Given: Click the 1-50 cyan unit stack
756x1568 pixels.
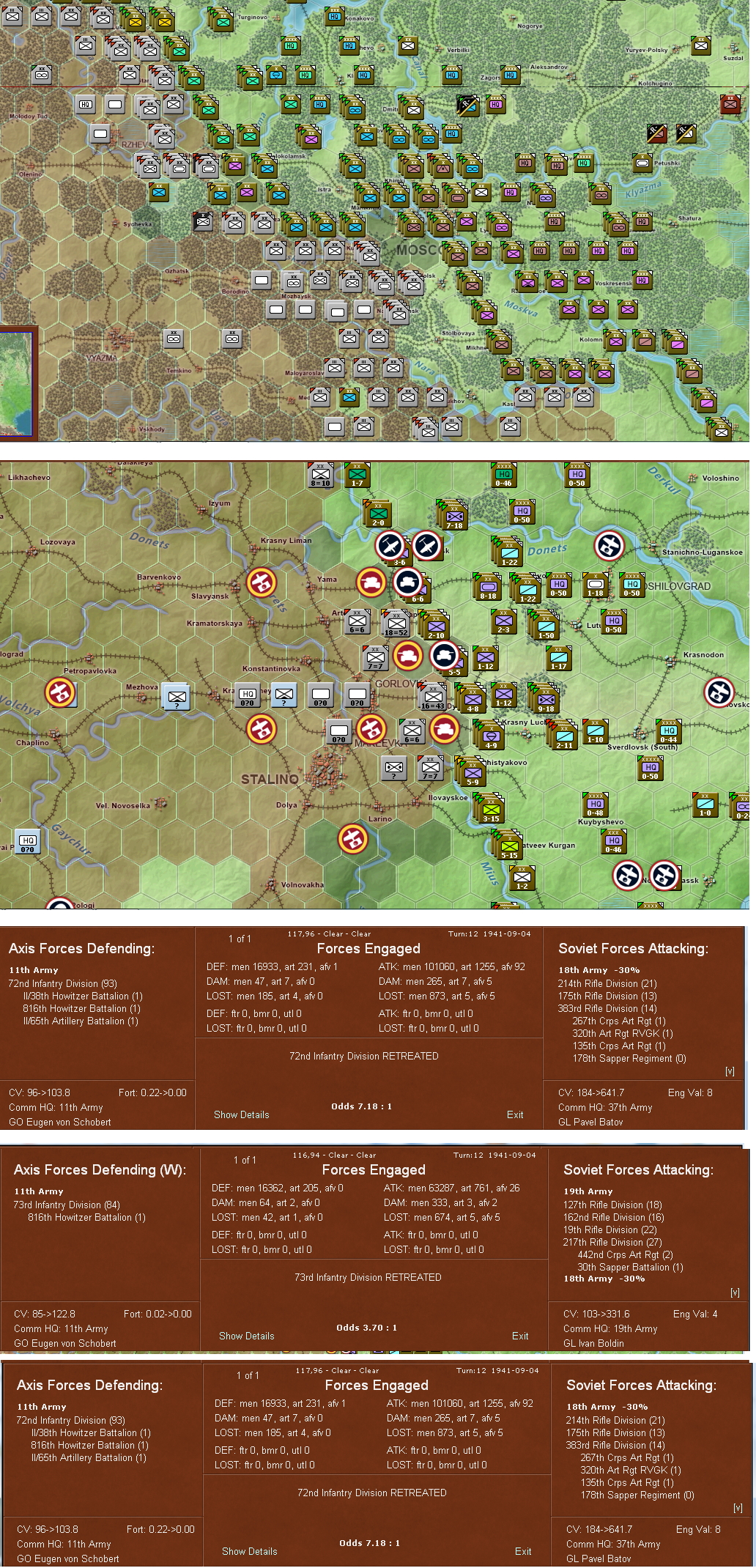Looking at the screenshot, I should 544,625.
